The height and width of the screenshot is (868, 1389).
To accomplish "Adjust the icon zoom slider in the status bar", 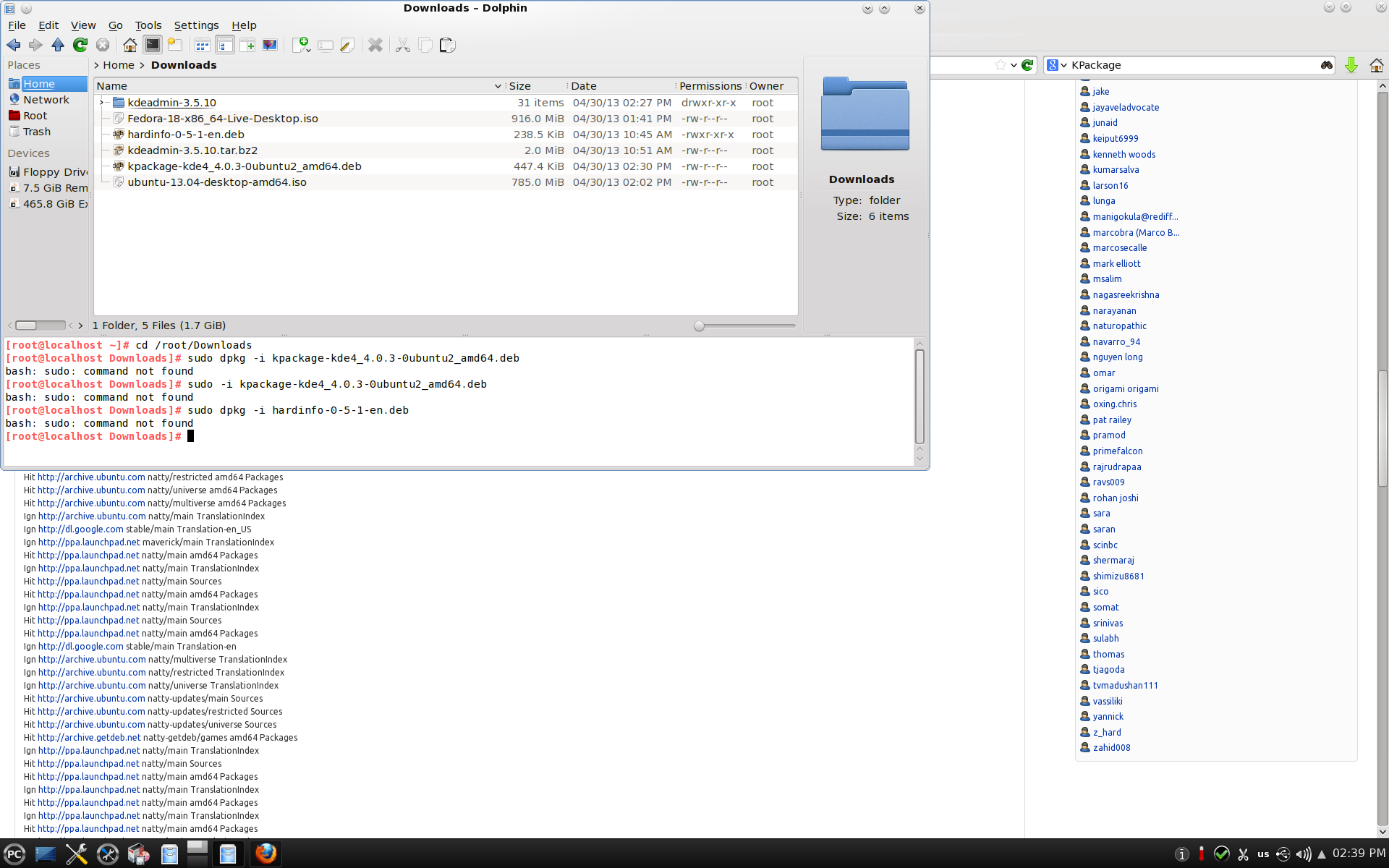I will 699,326.
